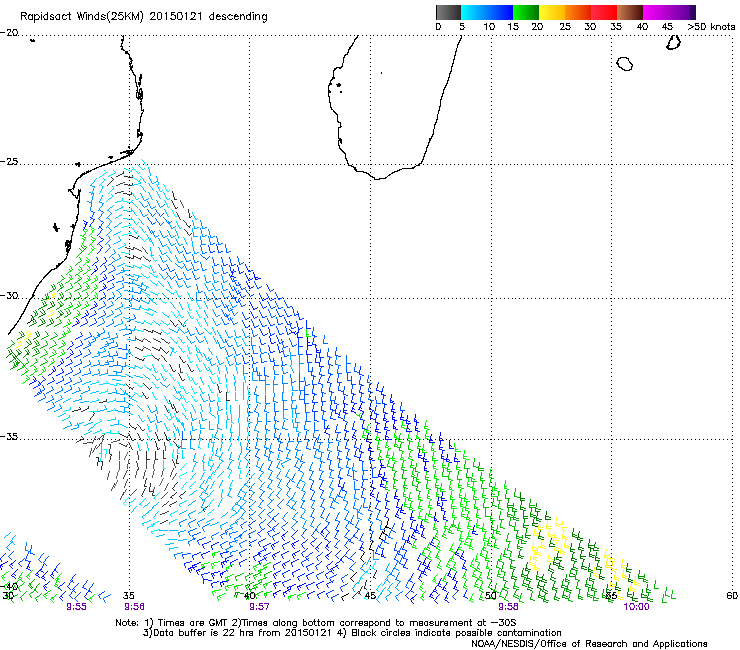
Task: Click the 50 longitude axis label
Action: 491,595
